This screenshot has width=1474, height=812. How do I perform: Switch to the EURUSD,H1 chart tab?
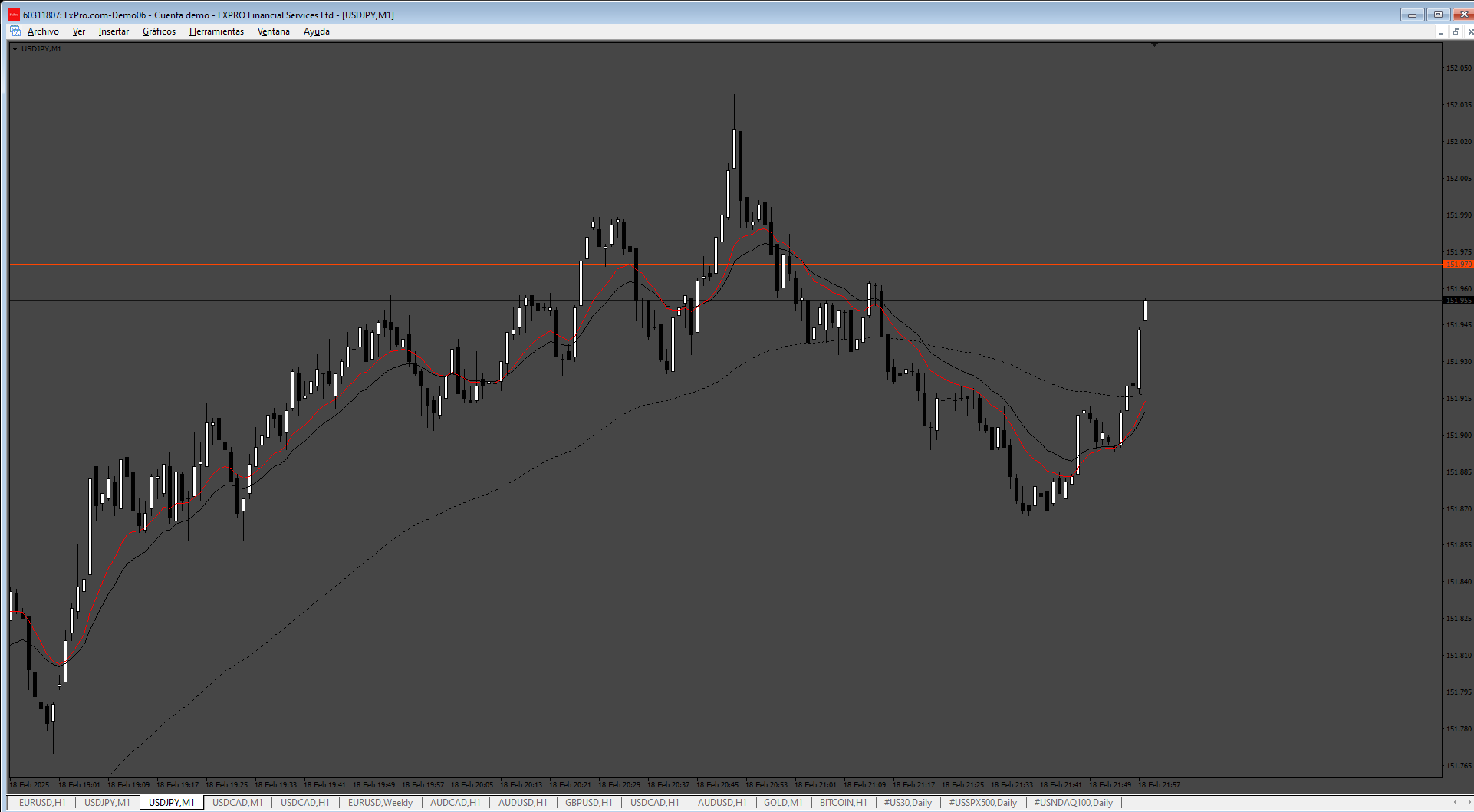(42, 803)
